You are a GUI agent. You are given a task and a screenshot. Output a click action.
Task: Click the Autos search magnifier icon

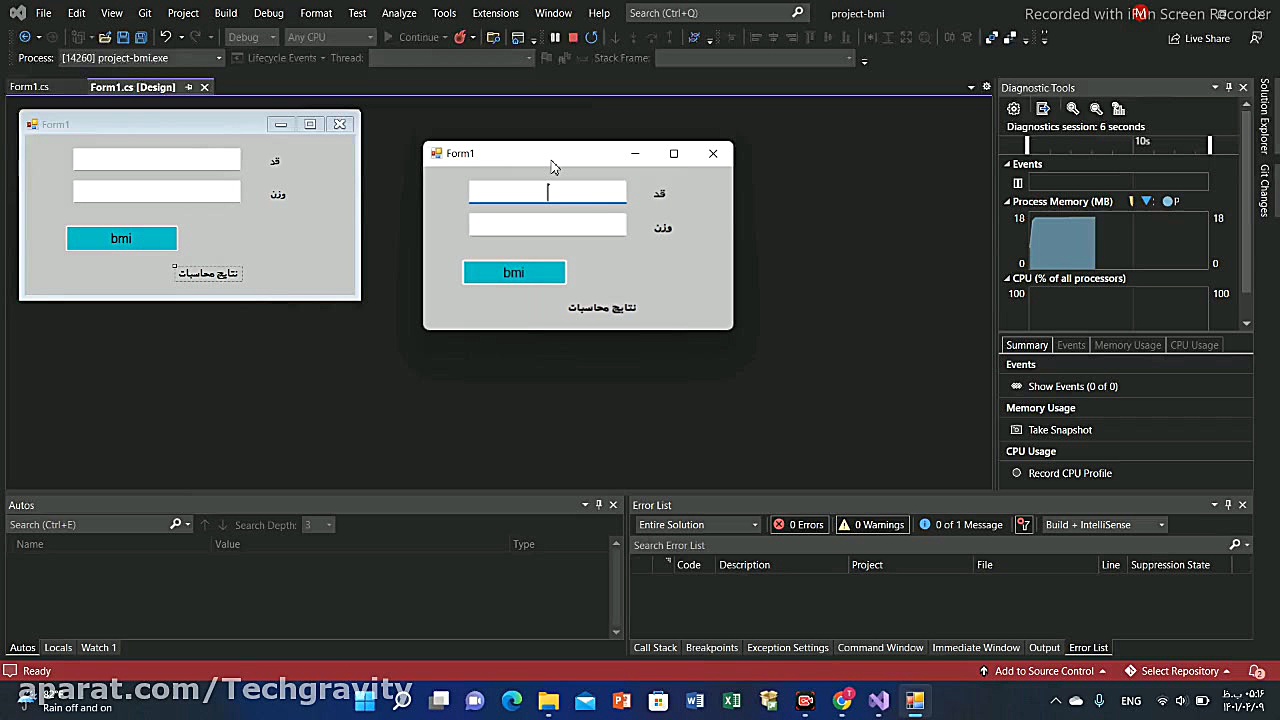tap(176, 524)
